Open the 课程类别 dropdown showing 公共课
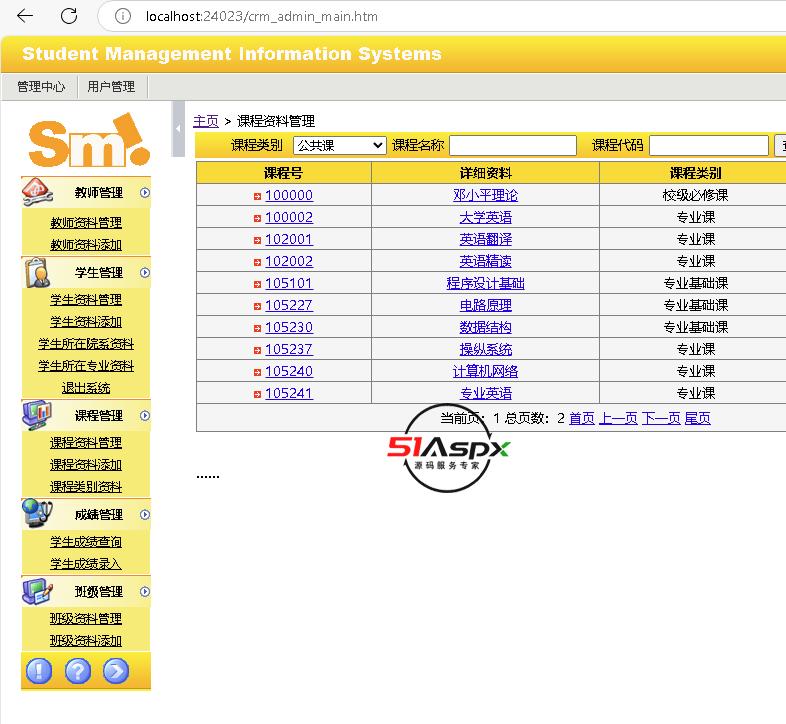 coord(340,145)
